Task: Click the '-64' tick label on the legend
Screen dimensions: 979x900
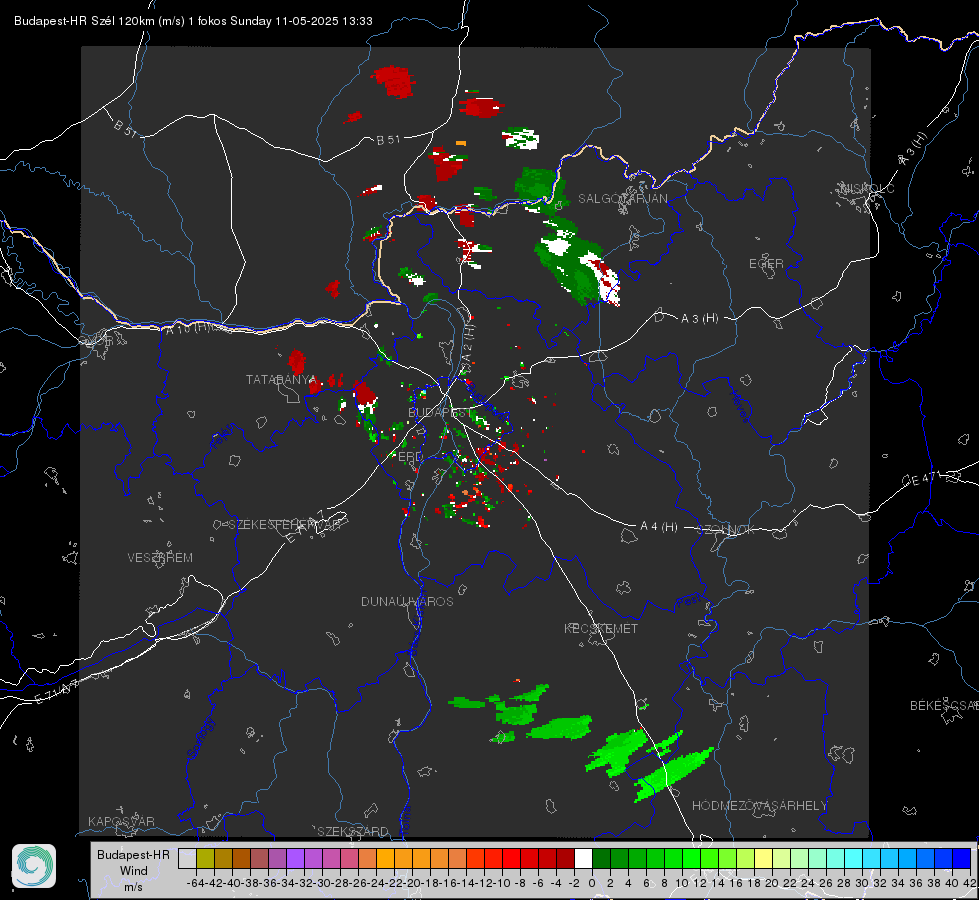Action: 196,883
